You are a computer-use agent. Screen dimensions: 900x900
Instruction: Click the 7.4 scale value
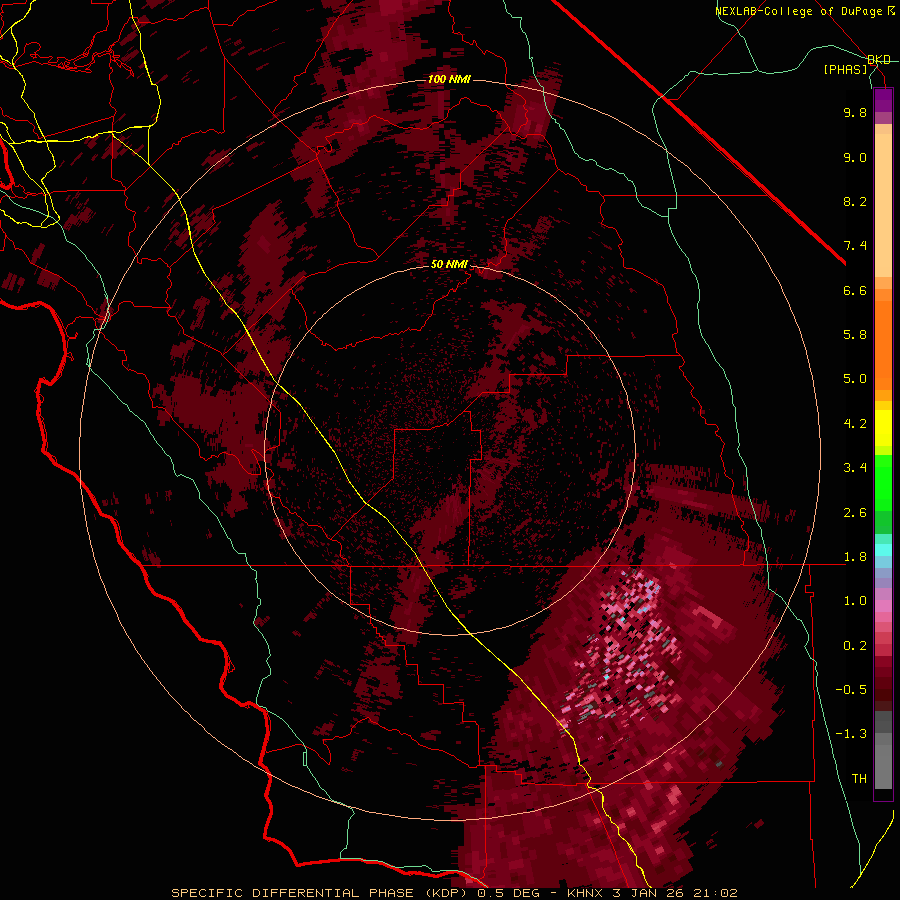[x=855, y=246]
